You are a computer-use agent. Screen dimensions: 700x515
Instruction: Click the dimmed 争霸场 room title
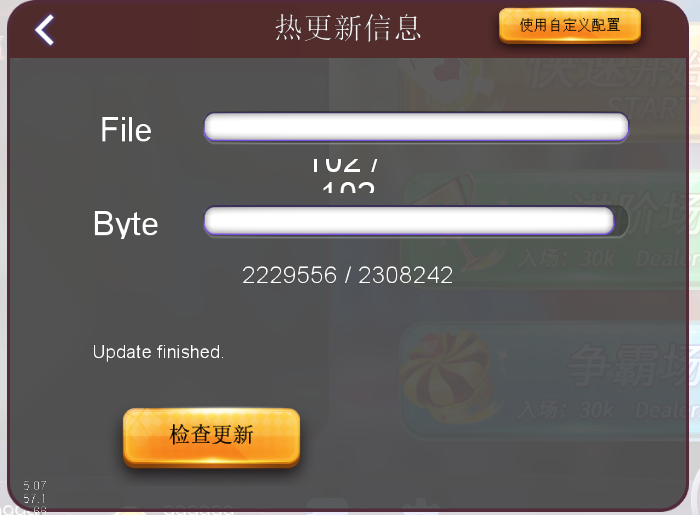click(632, 365)
